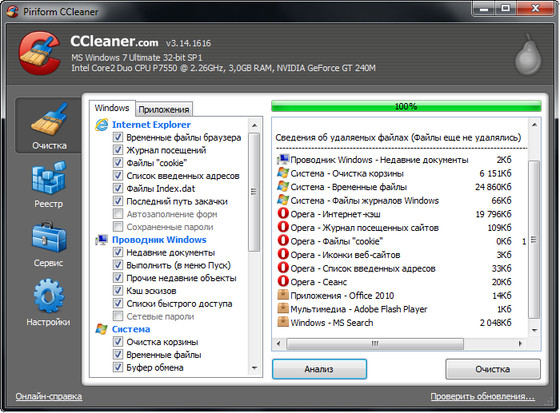
Task: Click the results vertical scrollbar thumb
Action: (x=534, y=239)
